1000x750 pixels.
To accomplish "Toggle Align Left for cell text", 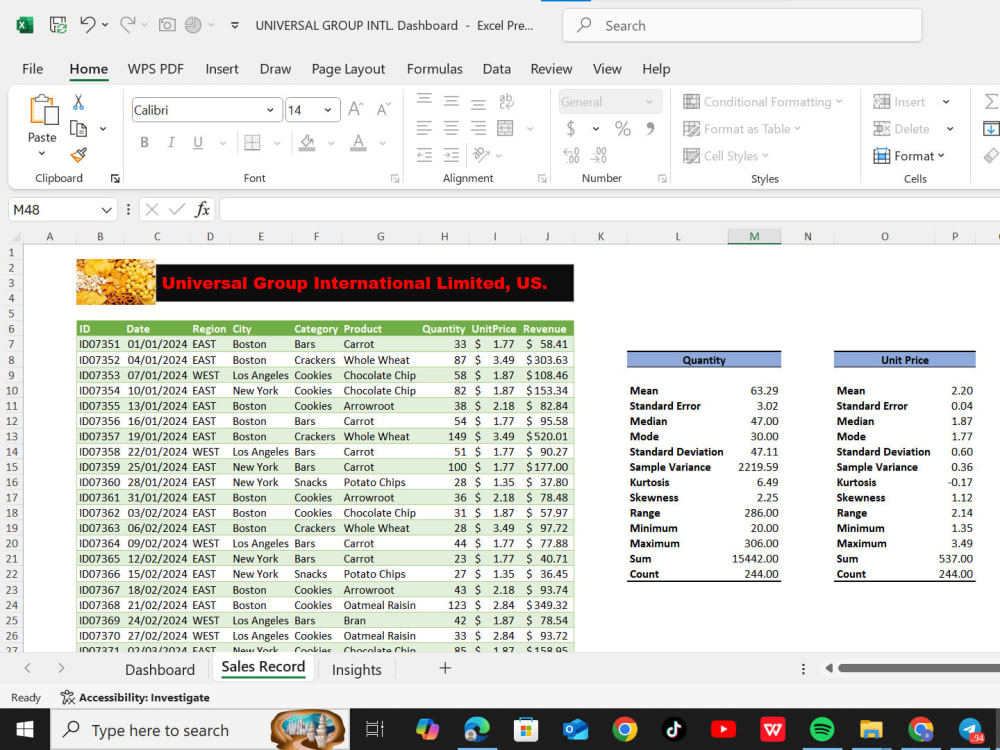I will click(424, 128).
